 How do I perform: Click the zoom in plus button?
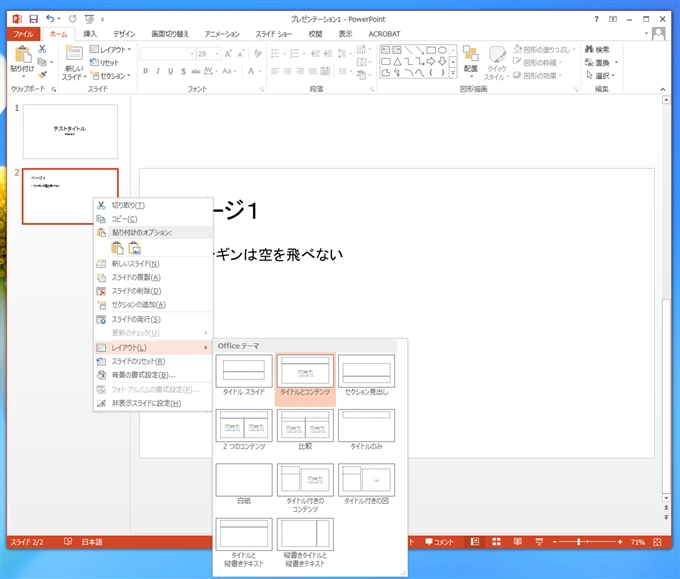(x=620, y=542)
